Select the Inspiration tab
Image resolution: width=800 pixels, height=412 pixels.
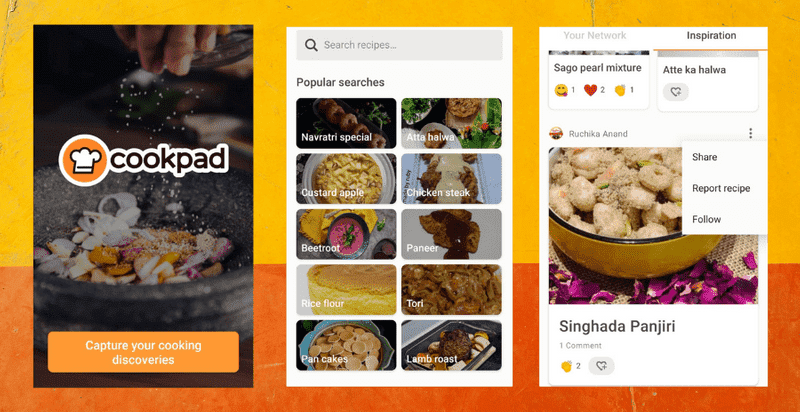pos(711,36)
